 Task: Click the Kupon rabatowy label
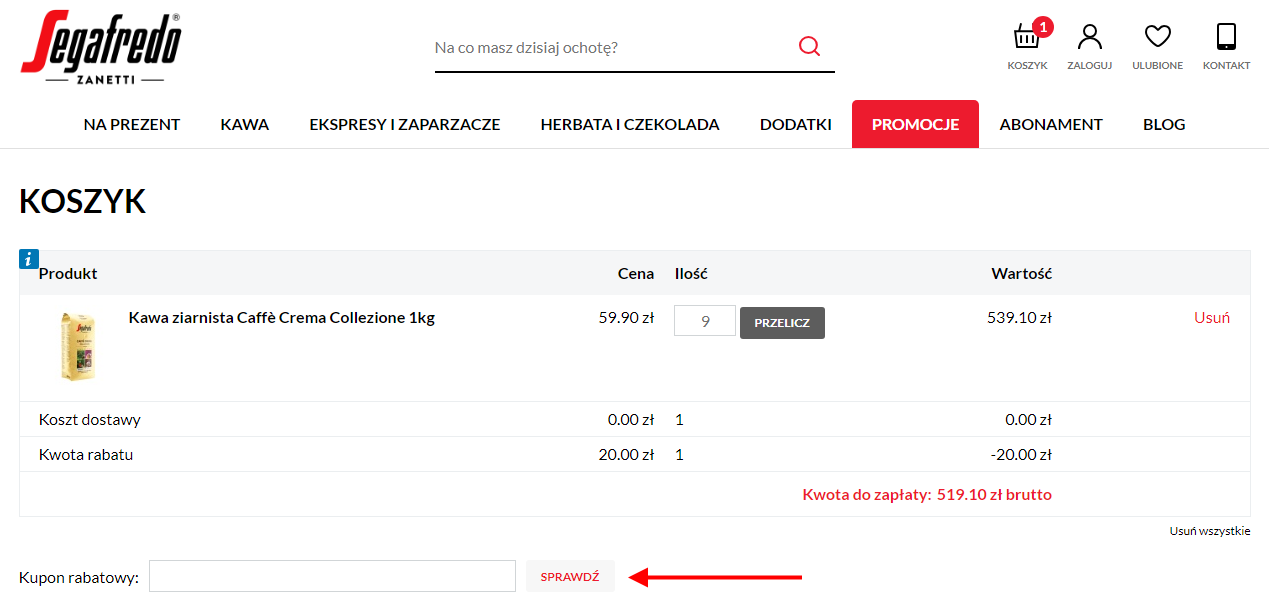pyautogui.click(x=79, y=577)
